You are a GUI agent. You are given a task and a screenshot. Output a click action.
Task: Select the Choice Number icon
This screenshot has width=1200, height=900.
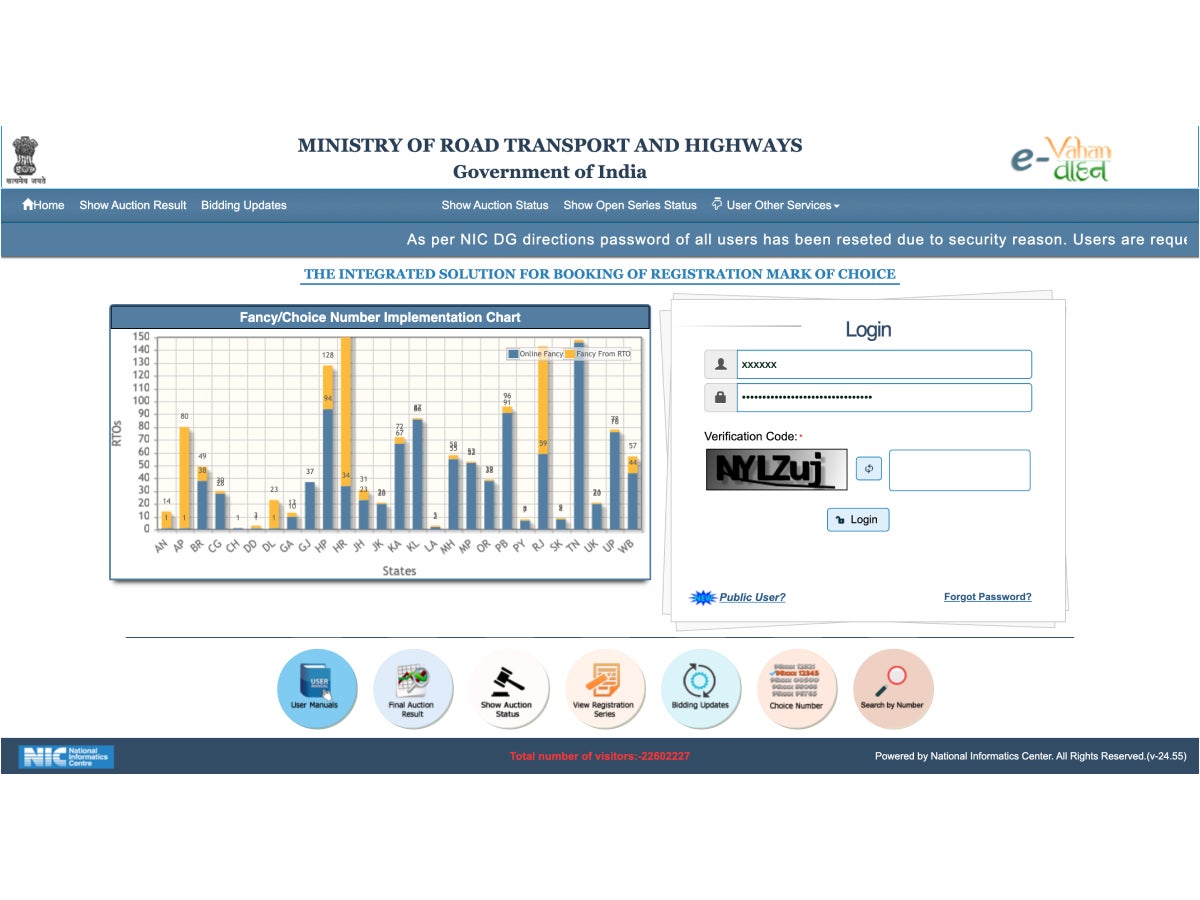coord(797,688)
